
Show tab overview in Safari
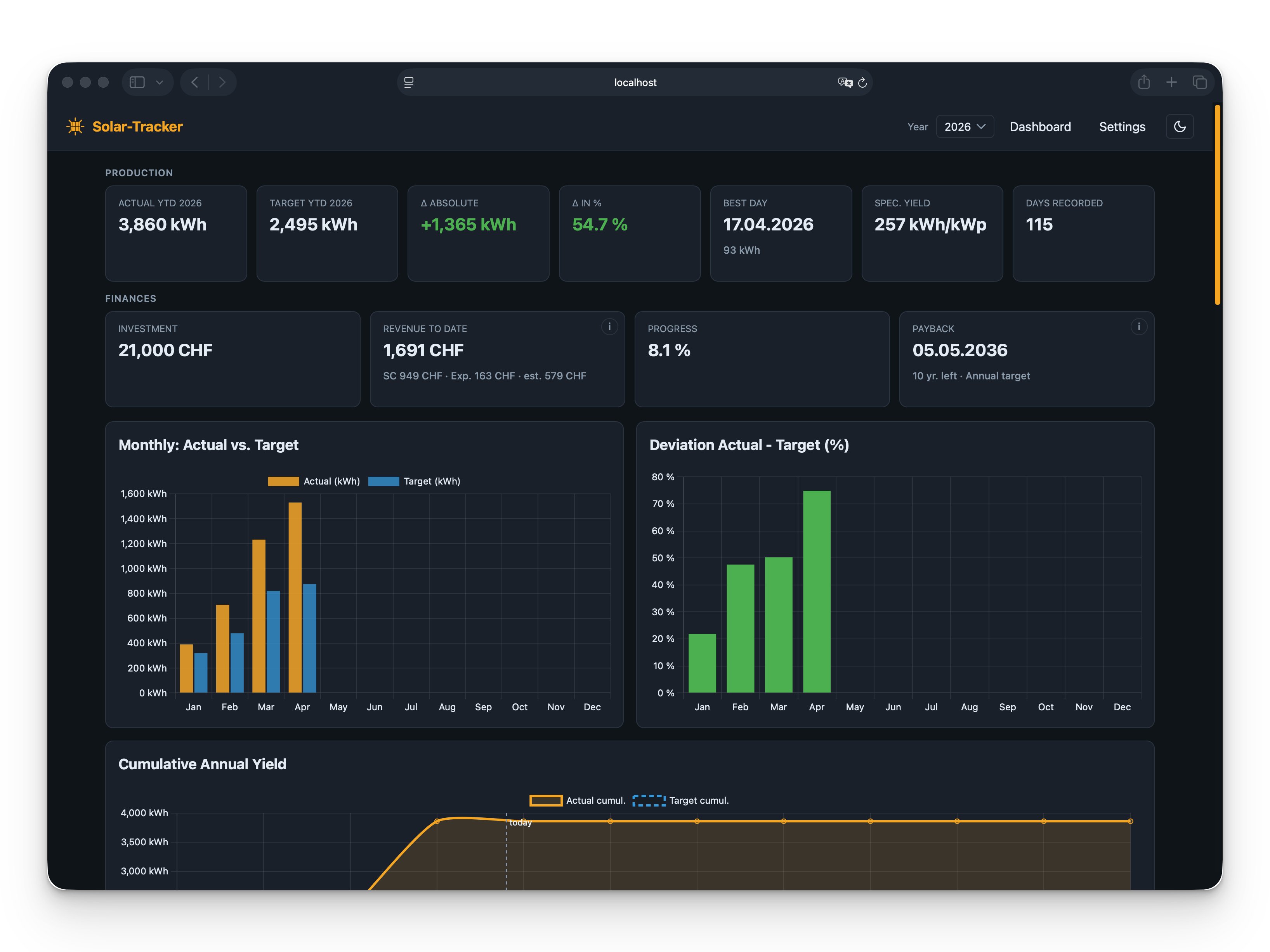click(1199, 82)
